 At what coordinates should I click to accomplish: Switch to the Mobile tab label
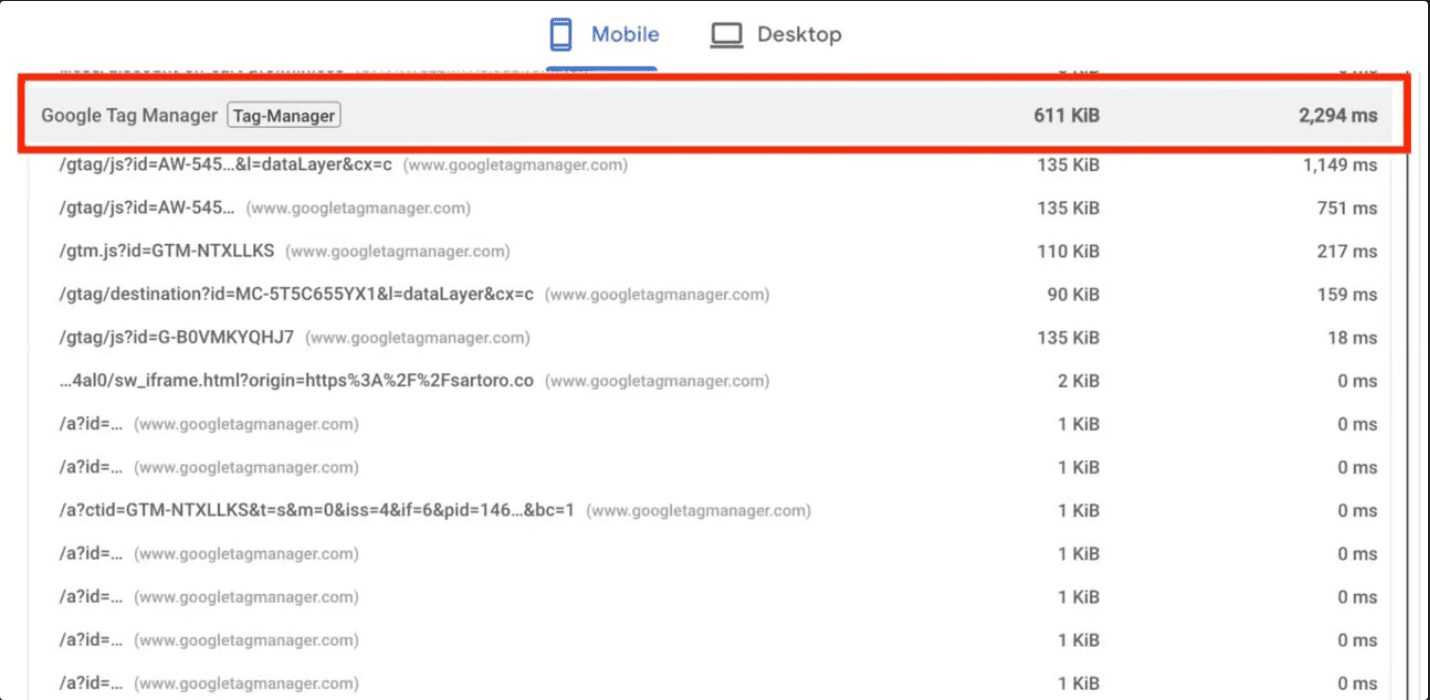pyautogui.click(x=625, y=35)
